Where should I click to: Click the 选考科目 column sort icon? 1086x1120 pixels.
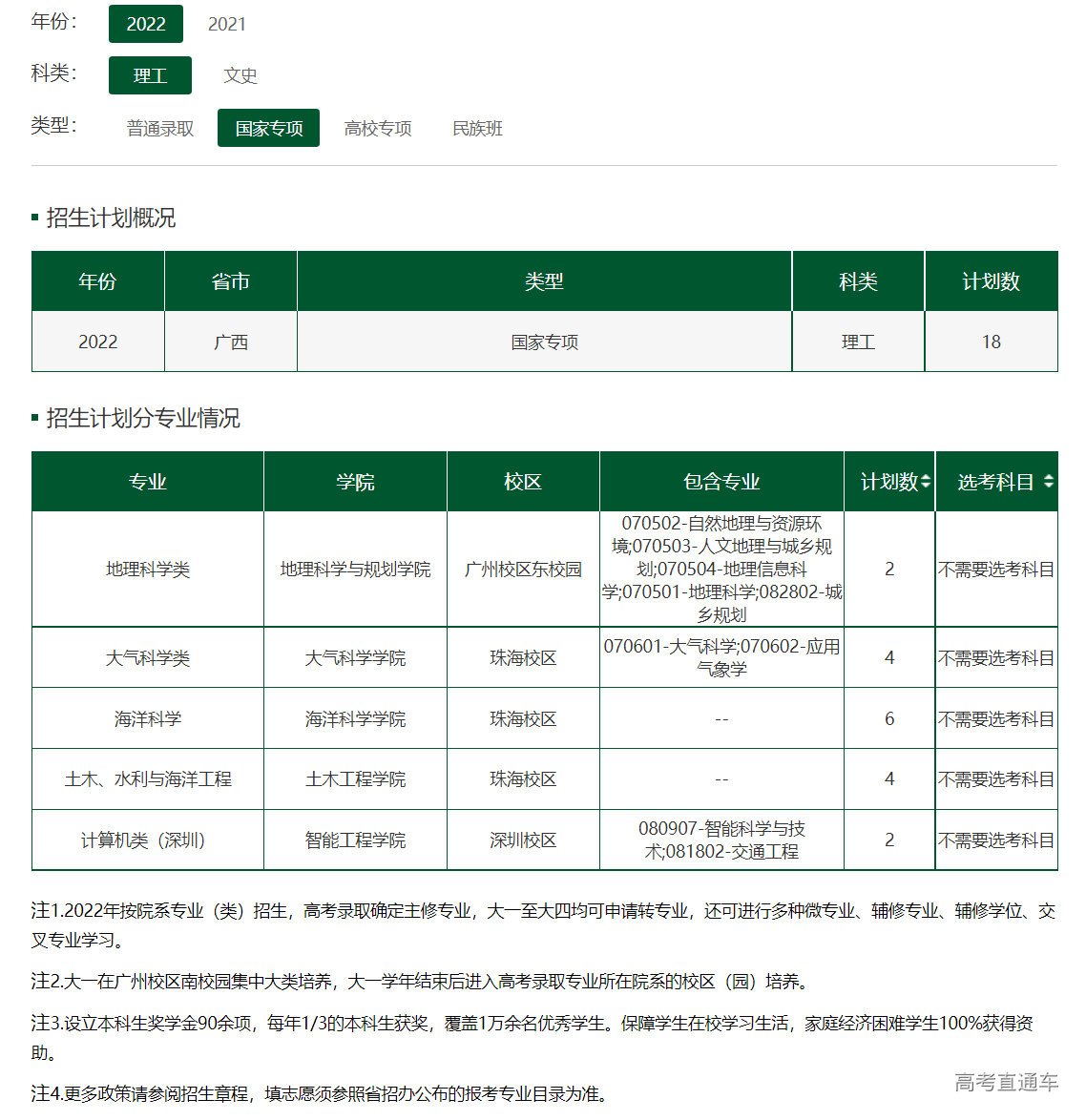coord(1050,482)
